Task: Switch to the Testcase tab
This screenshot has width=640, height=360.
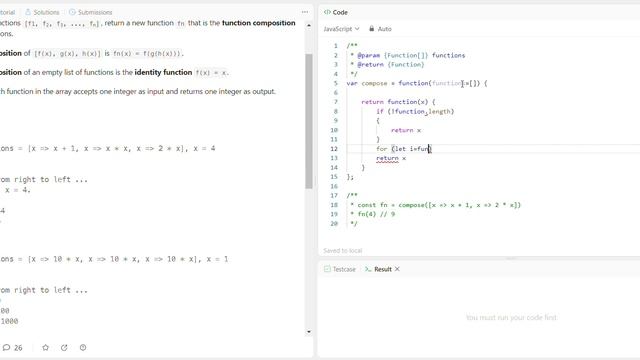Action: pyautogui.click(x=340, y=269)
